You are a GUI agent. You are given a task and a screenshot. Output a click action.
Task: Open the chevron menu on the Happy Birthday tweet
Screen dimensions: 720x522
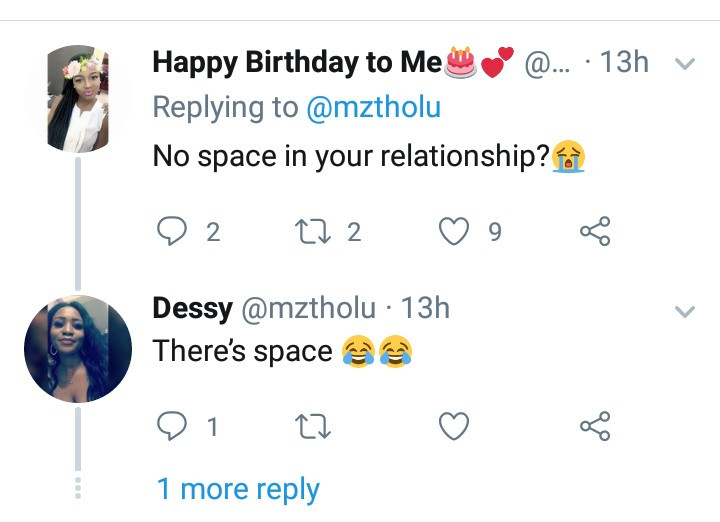pos(685,64)
